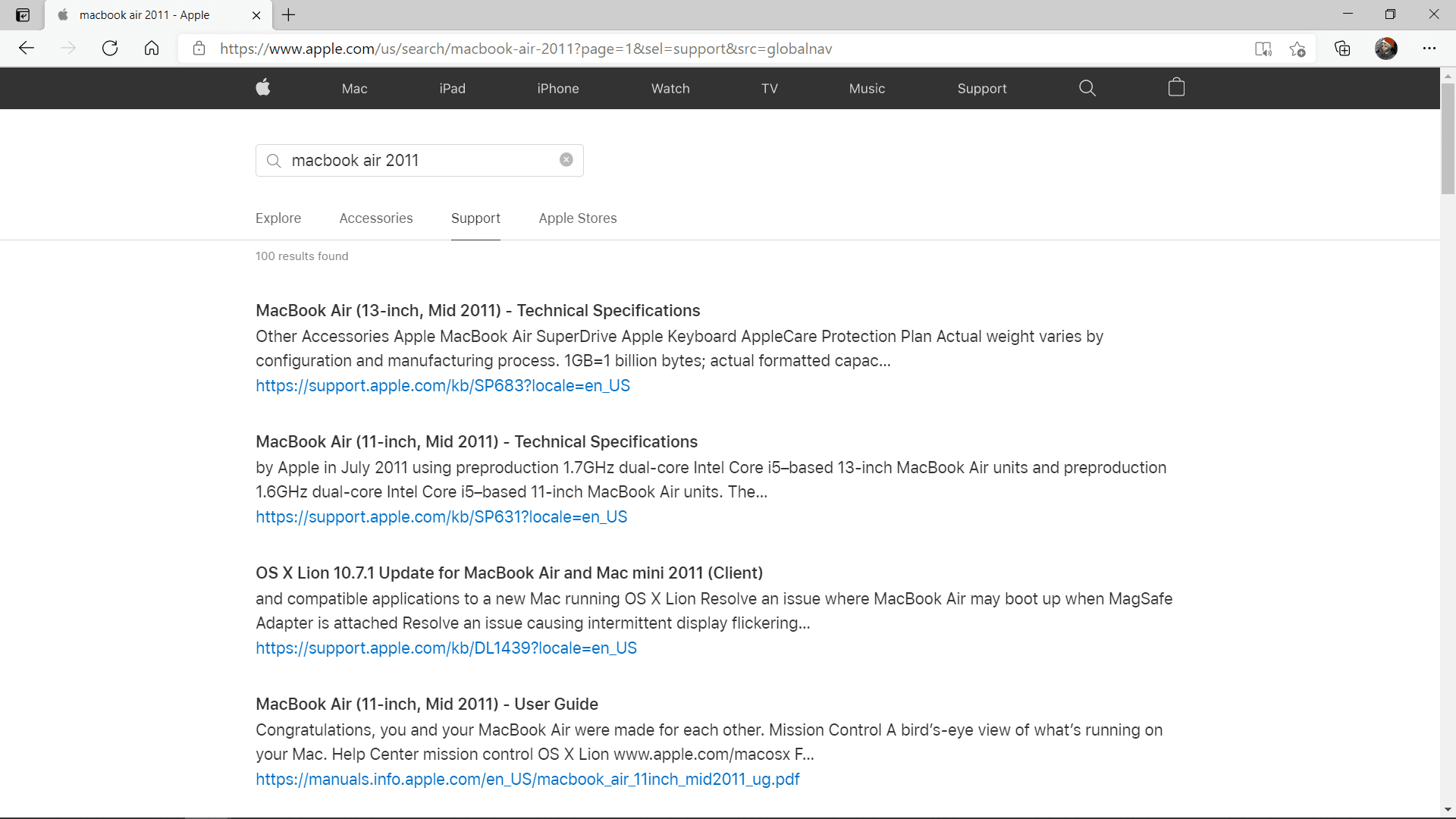Viewport: 1456px width, 819px height.
Task: Open the shopping bag icon
Action: pos(1176,87)
